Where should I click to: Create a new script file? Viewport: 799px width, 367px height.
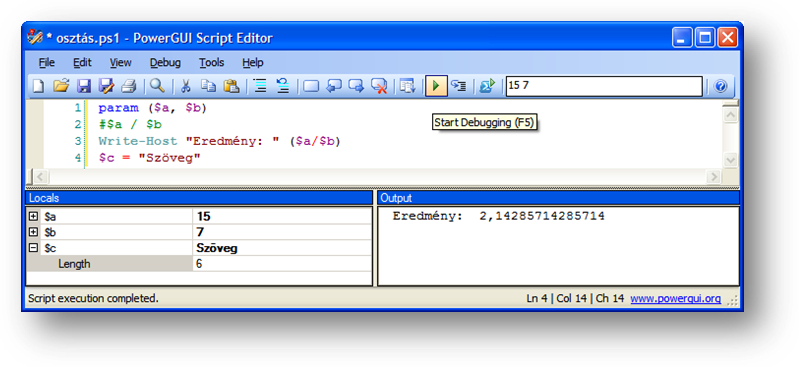38,86
